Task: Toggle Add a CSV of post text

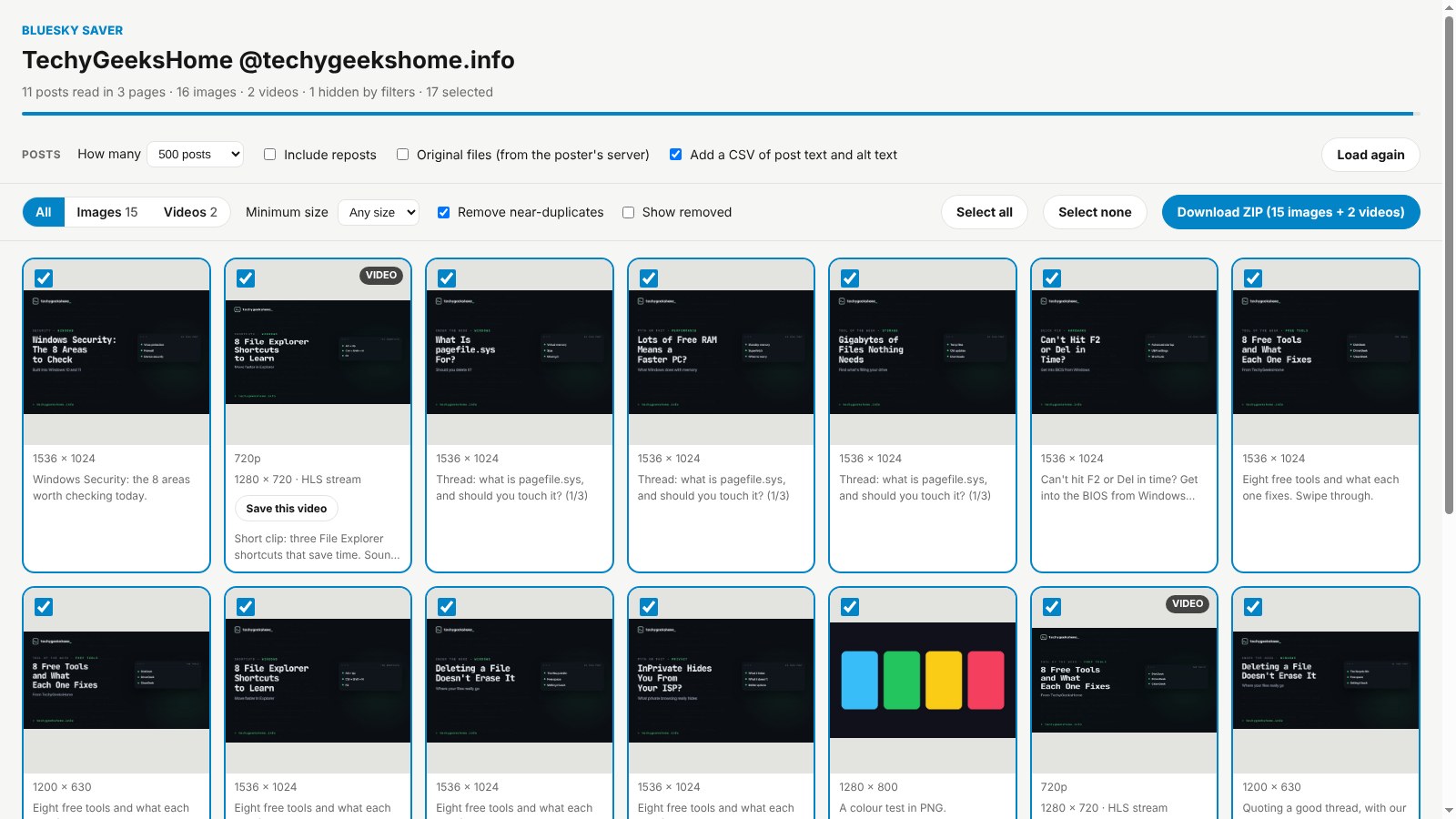Action: tap(675, 155)
